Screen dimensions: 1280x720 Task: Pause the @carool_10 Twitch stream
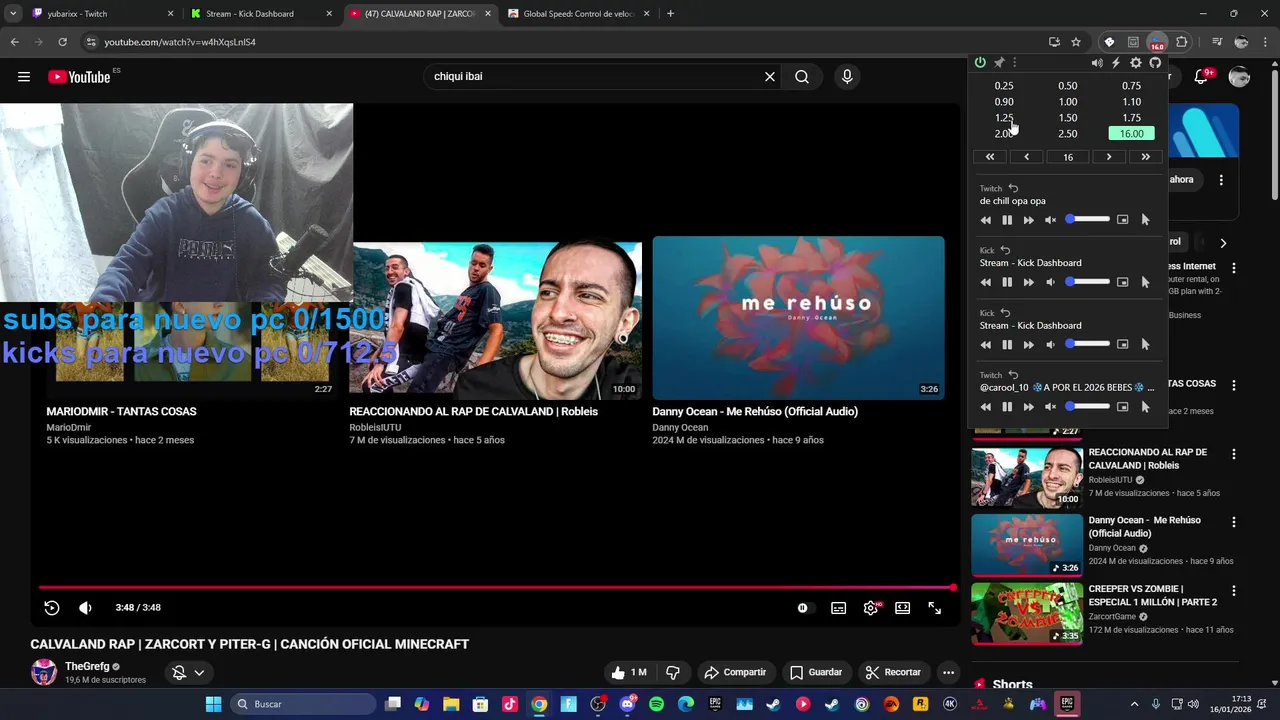[1007, 407]
